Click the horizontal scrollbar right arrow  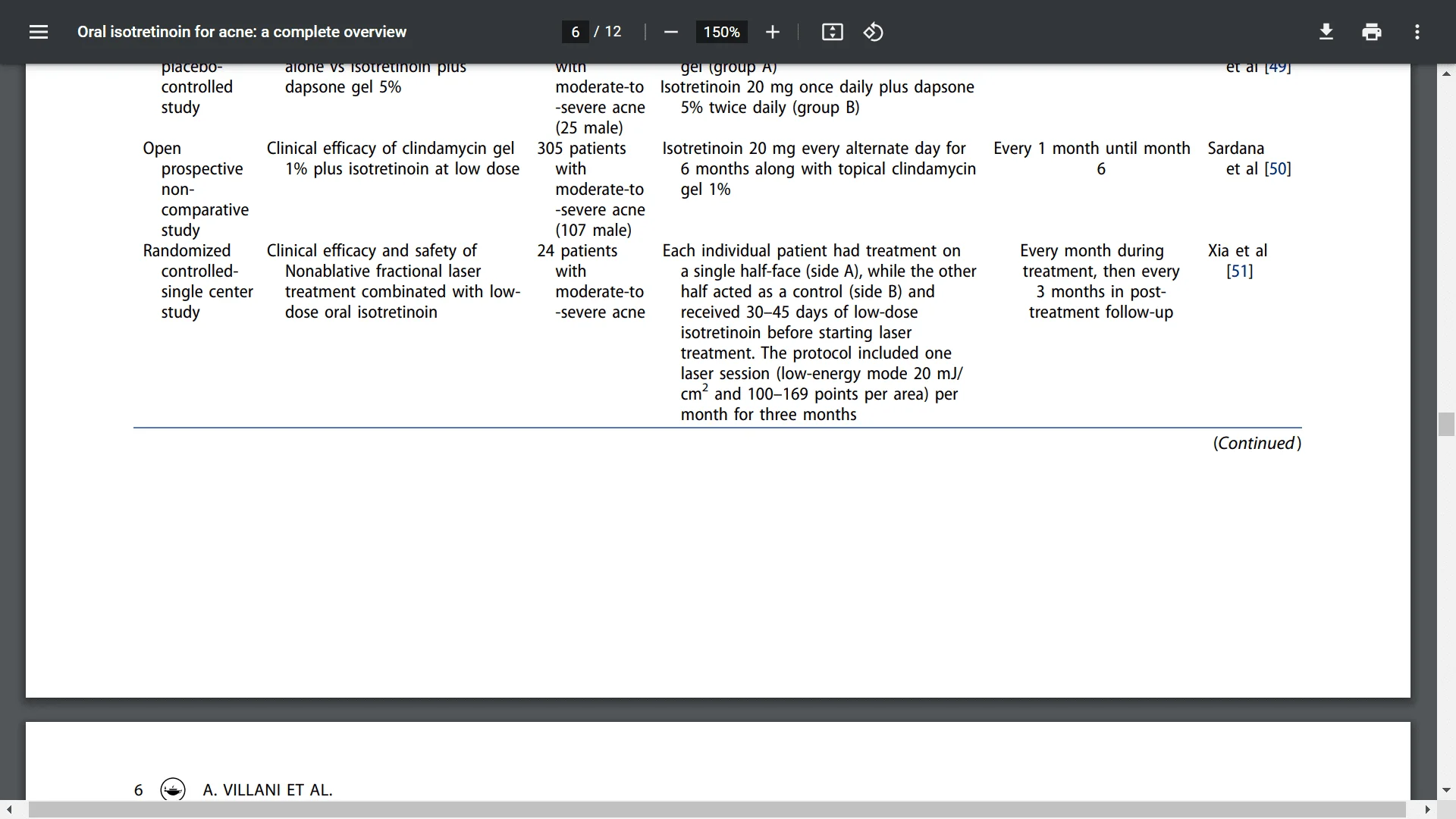click(1428, 810)
